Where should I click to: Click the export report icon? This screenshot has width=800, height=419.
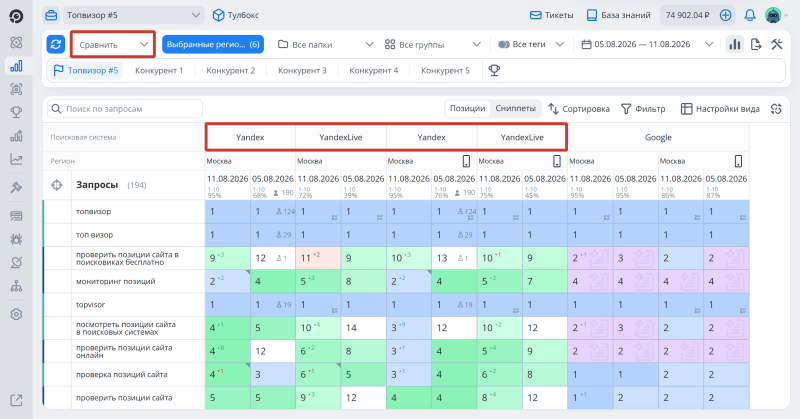[x=756, y=44]
